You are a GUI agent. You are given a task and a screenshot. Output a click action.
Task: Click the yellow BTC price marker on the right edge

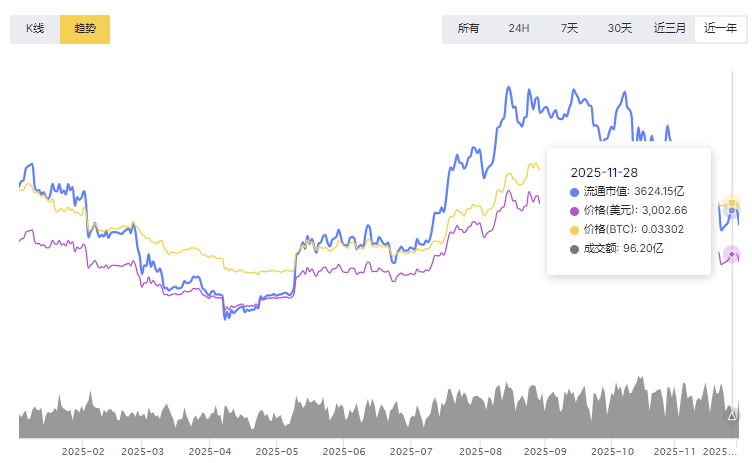(x=732, y=204)
